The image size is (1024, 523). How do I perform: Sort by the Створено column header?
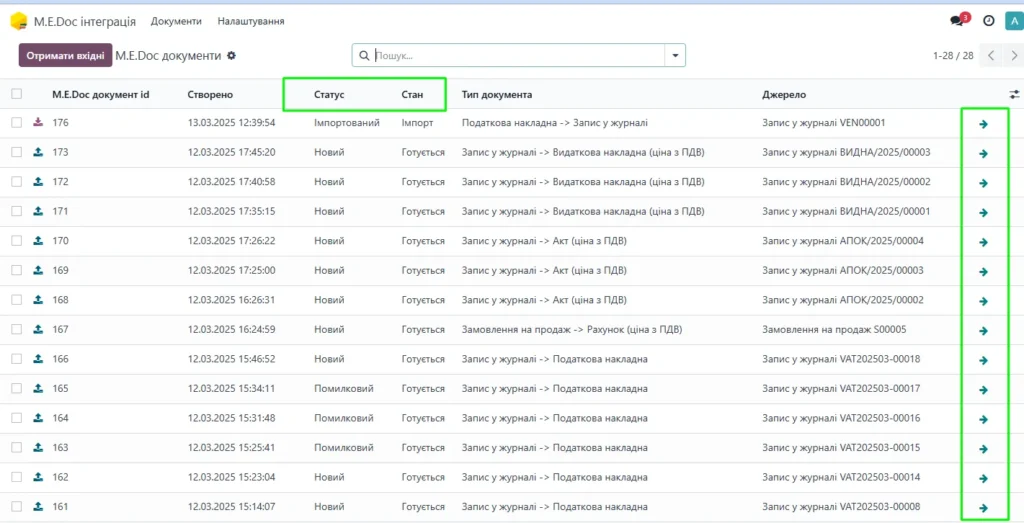[210, 95]
